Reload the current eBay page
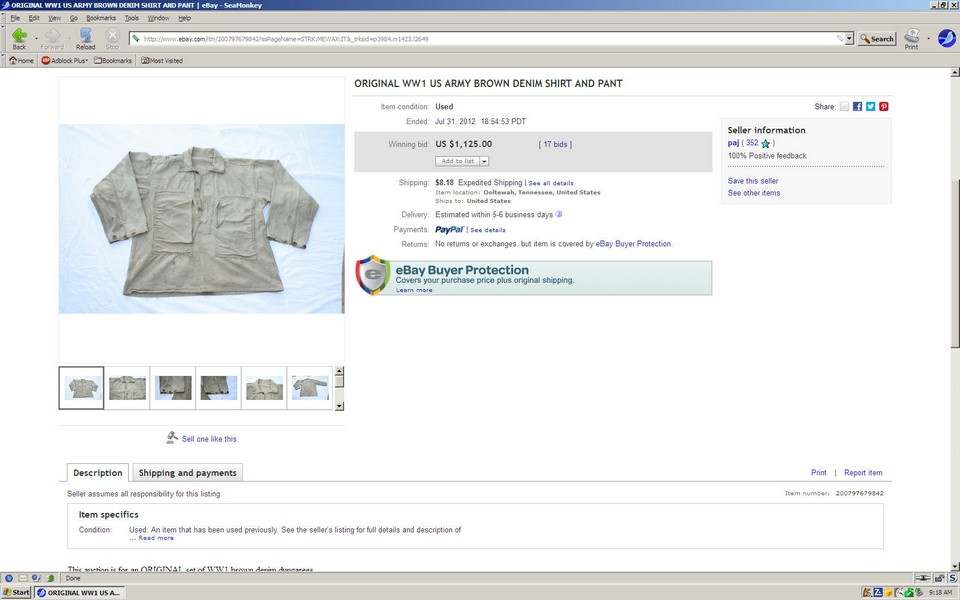 click(x=86, y=35)
